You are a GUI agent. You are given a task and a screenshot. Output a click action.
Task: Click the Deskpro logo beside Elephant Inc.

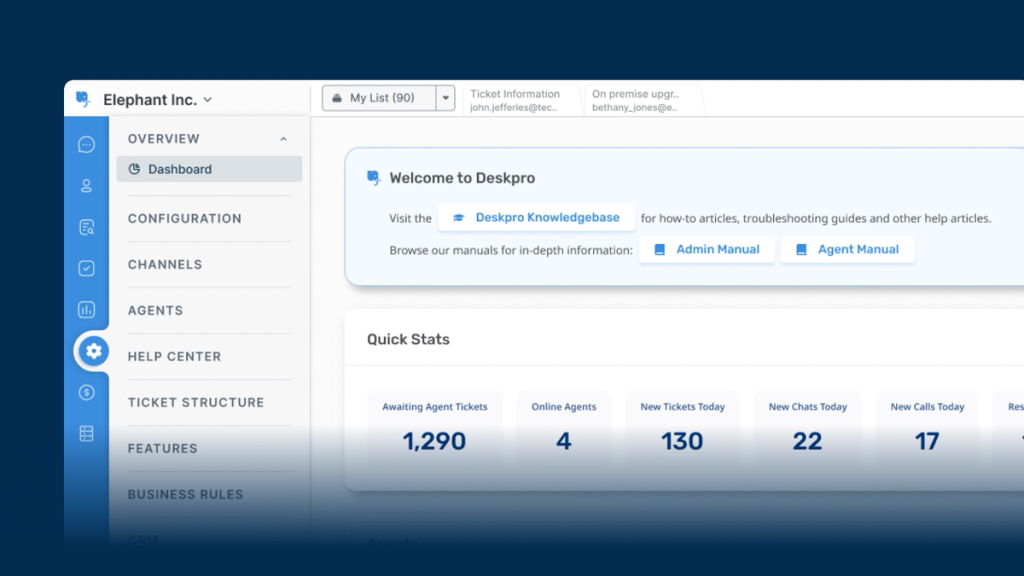tap(83, 99)
